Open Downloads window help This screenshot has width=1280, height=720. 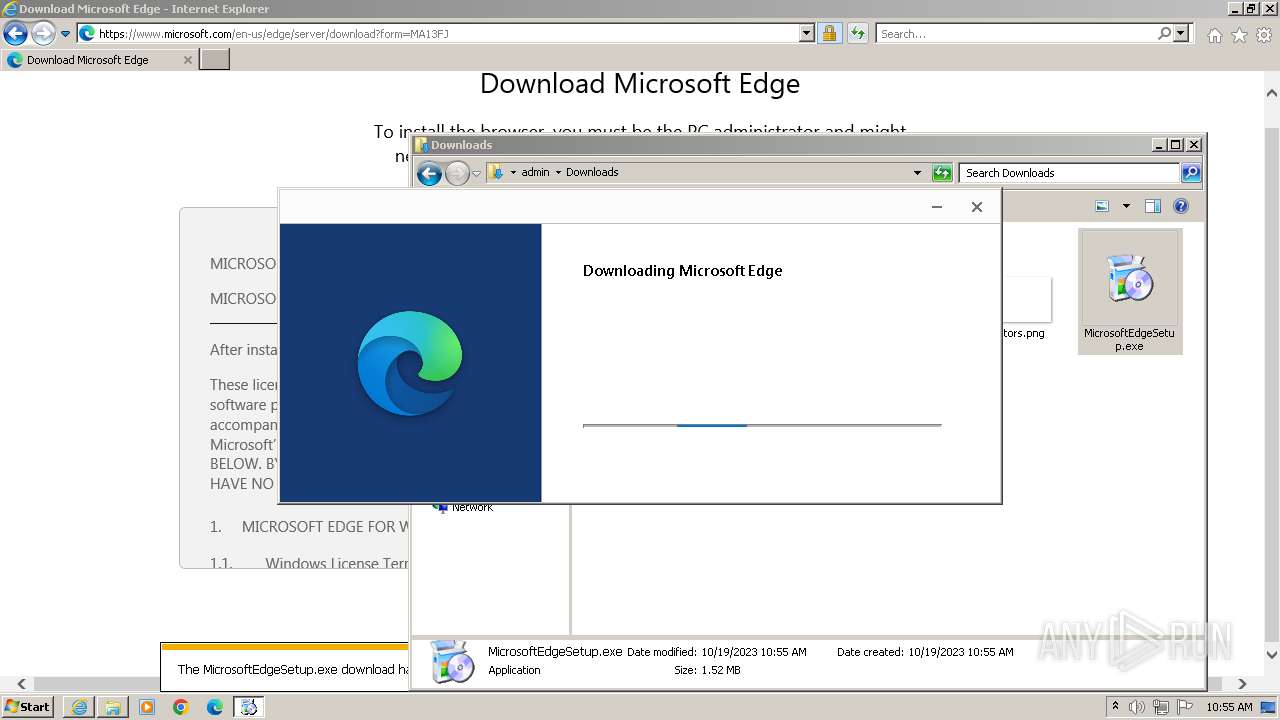[1181, 206]
